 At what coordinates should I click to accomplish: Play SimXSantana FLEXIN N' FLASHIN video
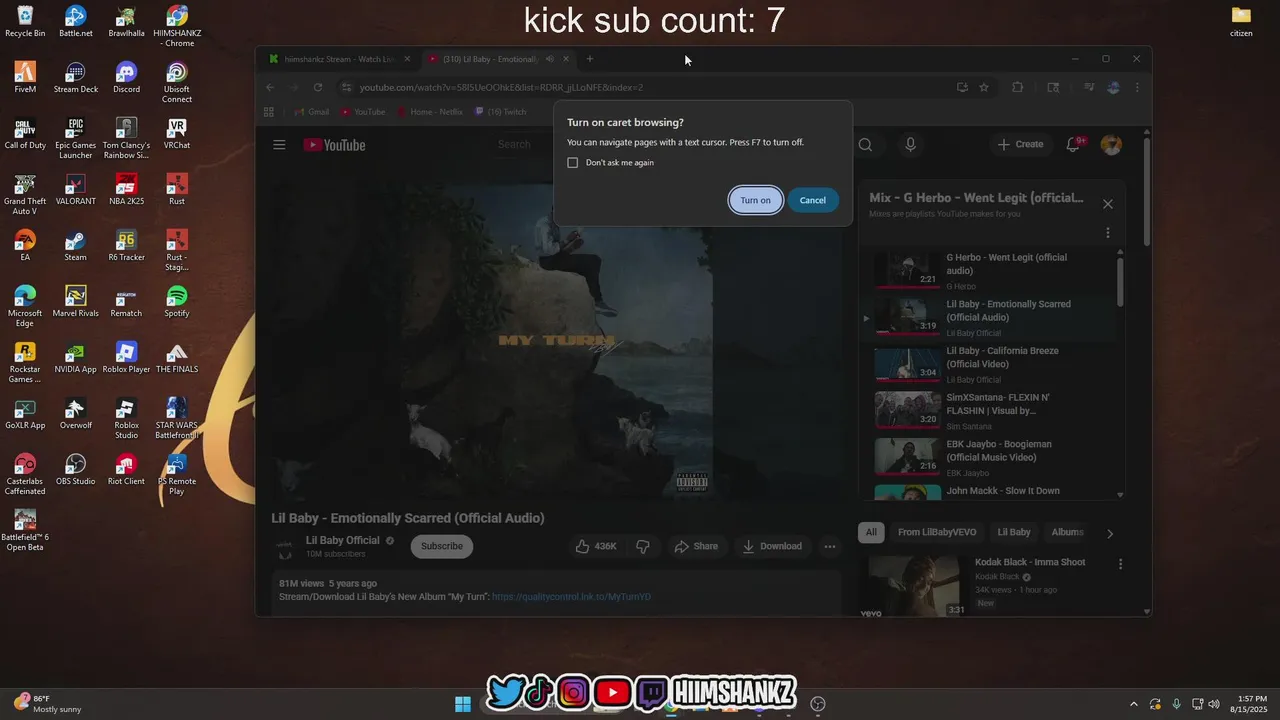[990, 410]
